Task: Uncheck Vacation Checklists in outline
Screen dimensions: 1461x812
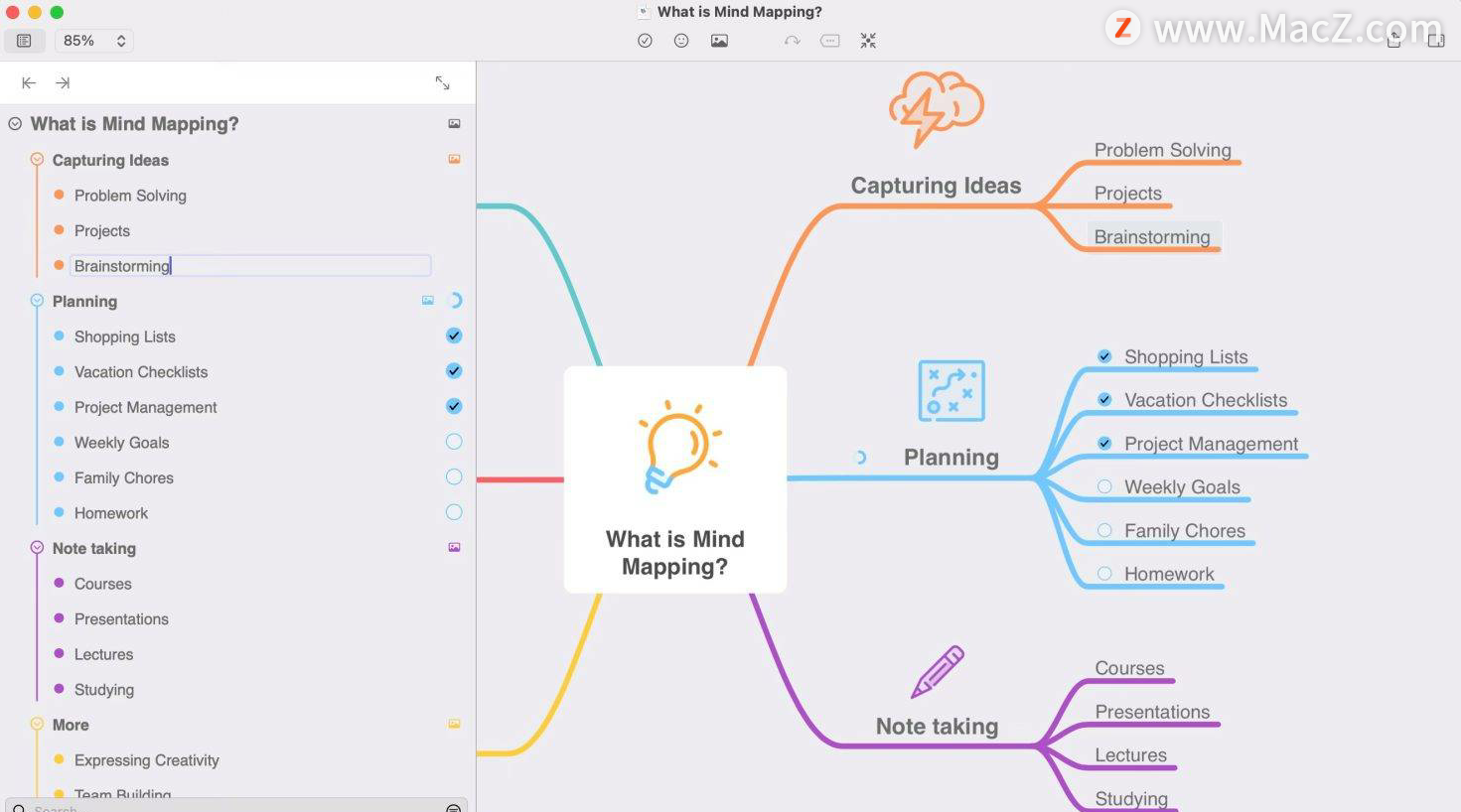Action: tap(454, 370)
